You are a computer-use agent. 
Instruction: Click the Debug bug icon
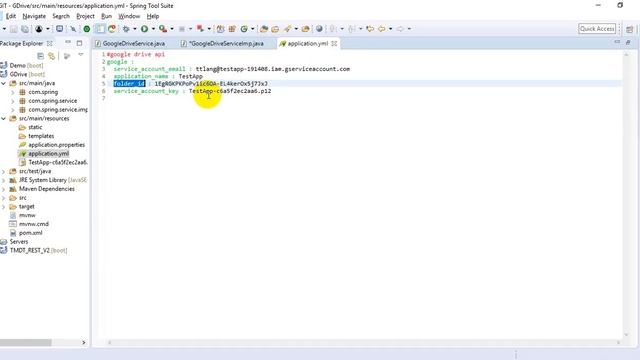126,29
